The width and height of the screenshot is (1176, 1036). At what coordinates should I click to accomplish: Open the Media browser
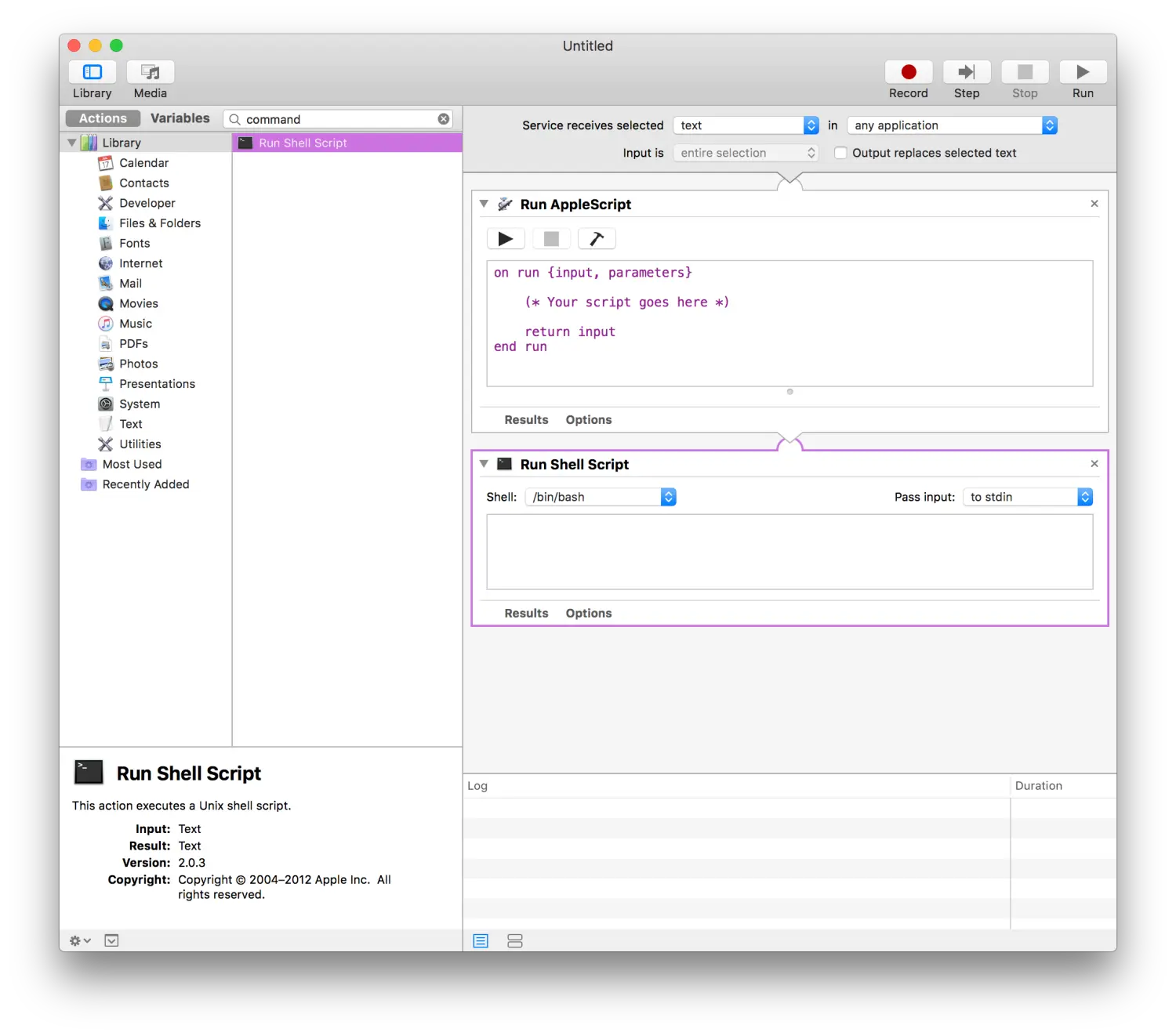click(x=150, y=72)
